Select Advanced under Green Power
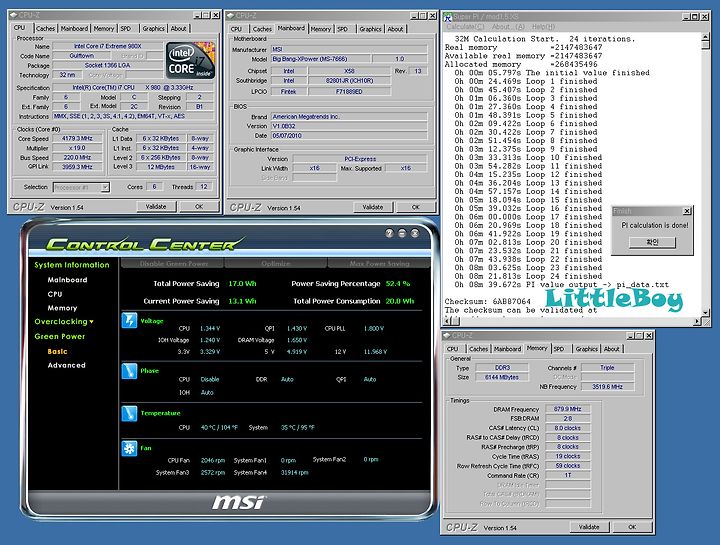The height and width of the screenshot is (545, 720). (67, 365)
